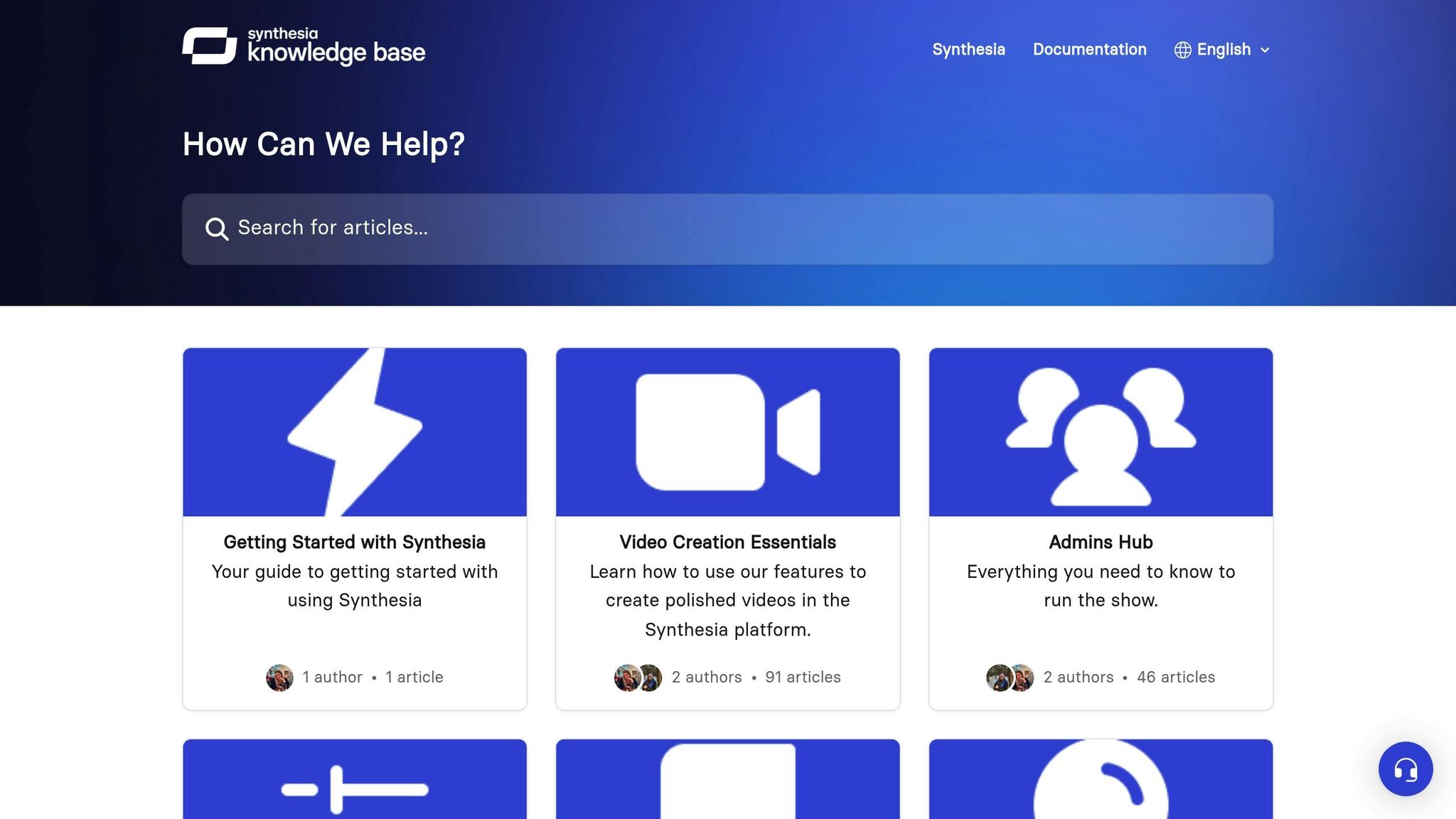
Task: Click the white document icon card bottom center
Action: (727, 782)
